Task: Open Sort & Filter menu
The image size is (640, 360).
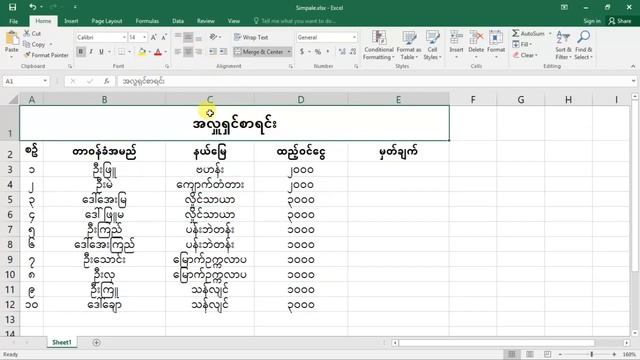Action: [x=563, y=45]
